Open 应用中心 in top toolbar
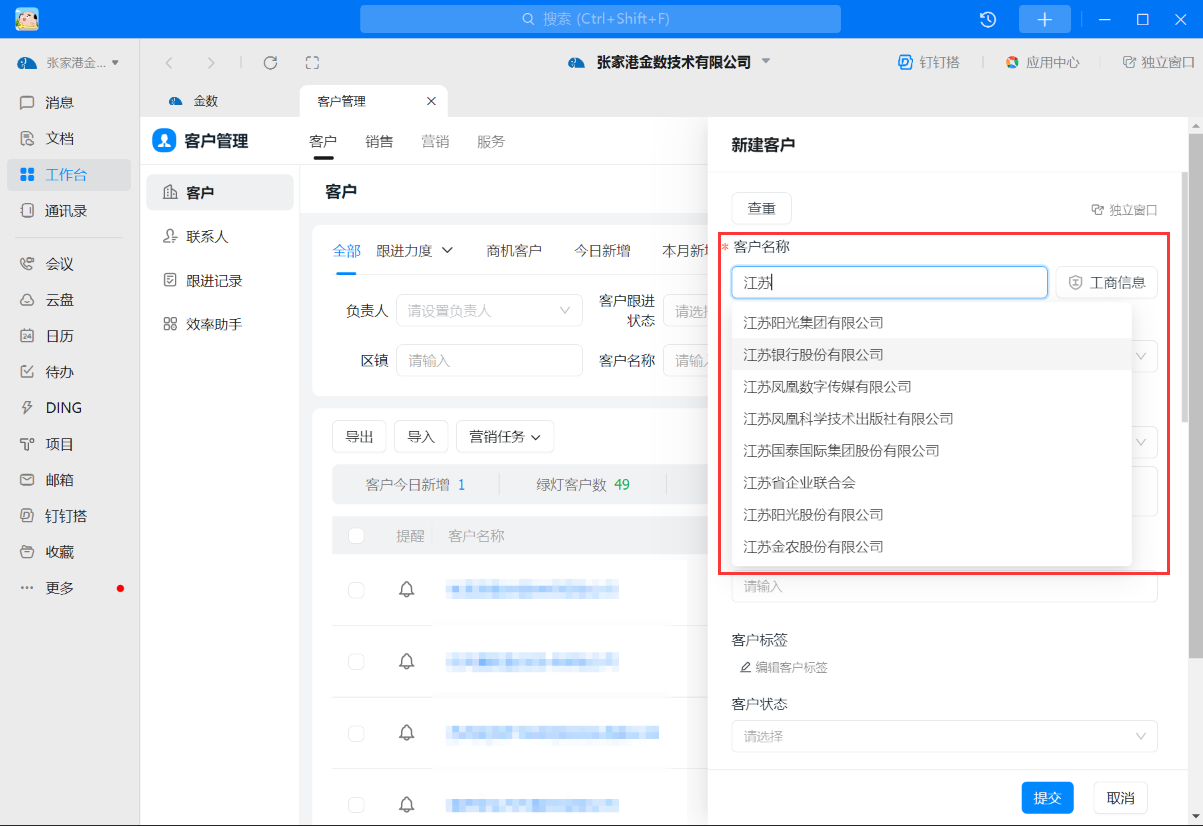1203x826 pixels. tap(1042, 62)
